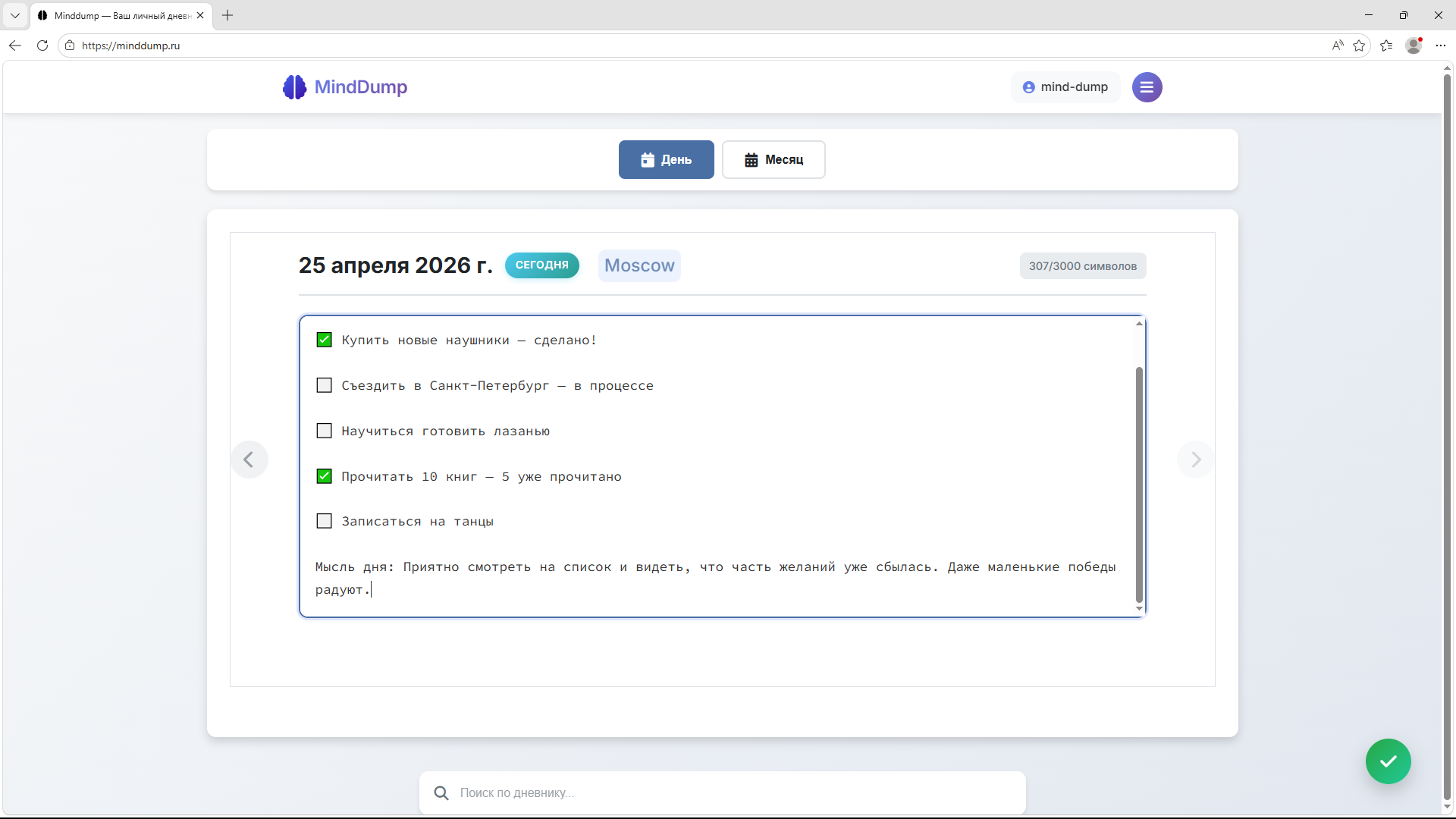Click the MindDump brain logo
The width and height of the screenshot is (1456, 819).
tap(293, 86)
